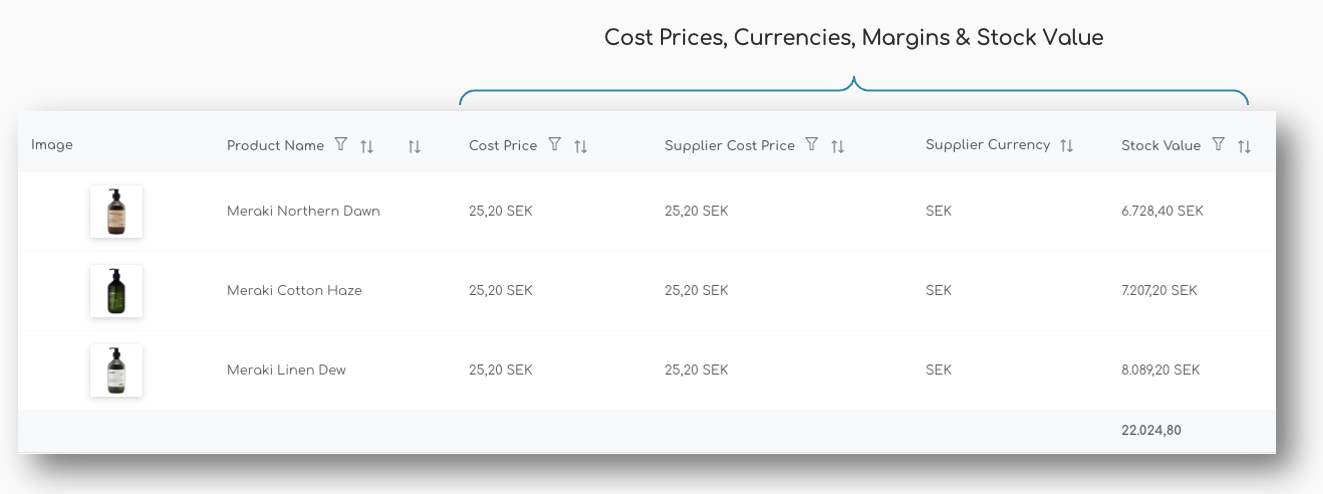View Meraki Linen Dew thumbnail

[116, 370]
